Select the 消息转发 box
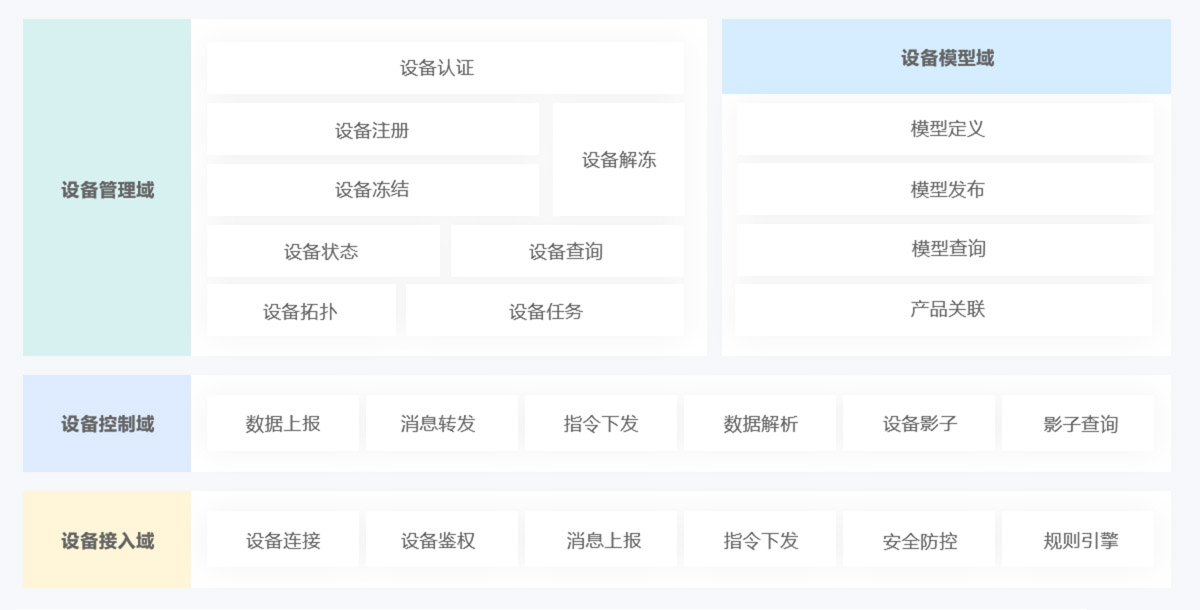Image resolution: width=1200 pixels, height=610 pixels. tap(442, 424)
